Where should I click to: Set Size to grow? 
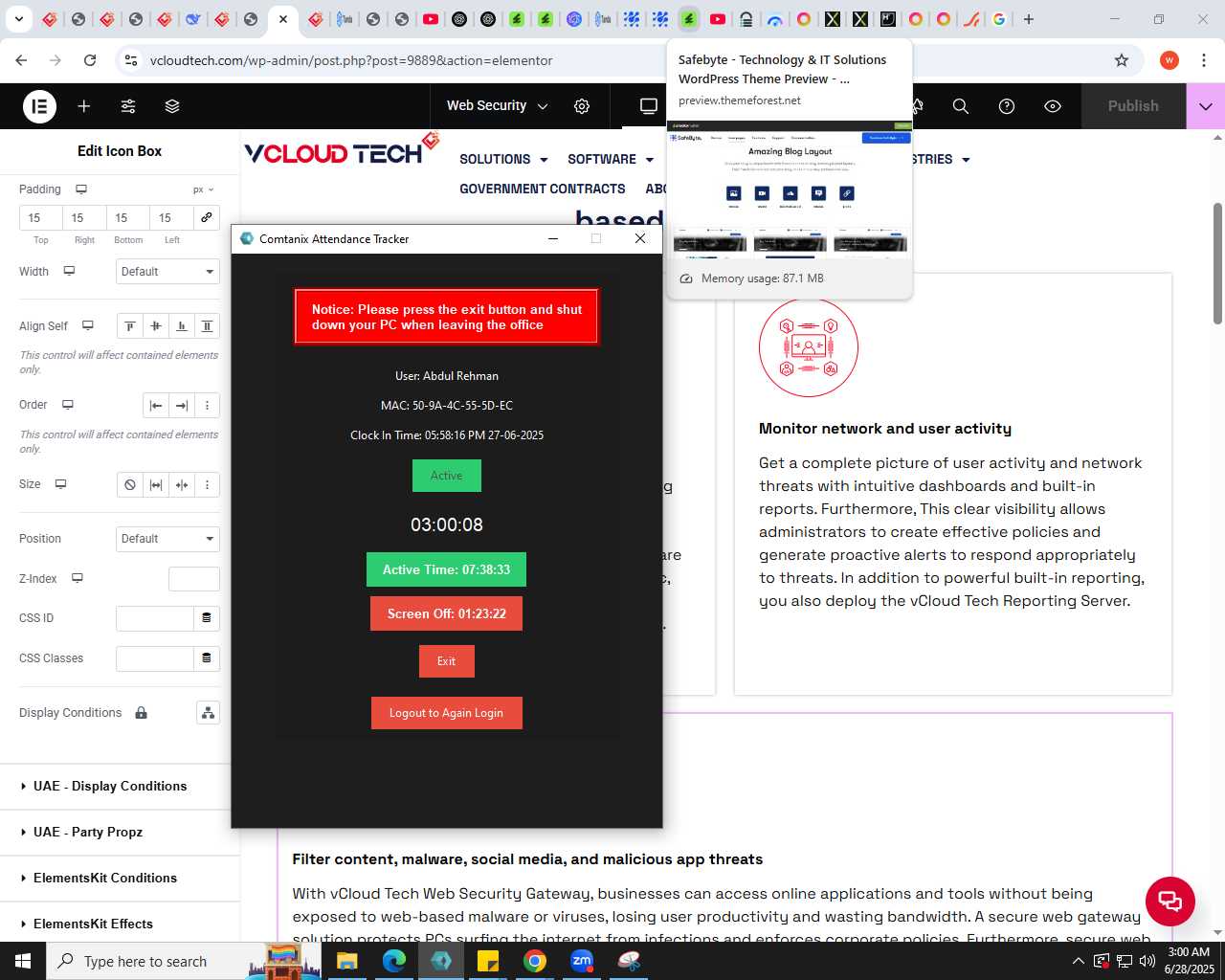tap(156, 485)
